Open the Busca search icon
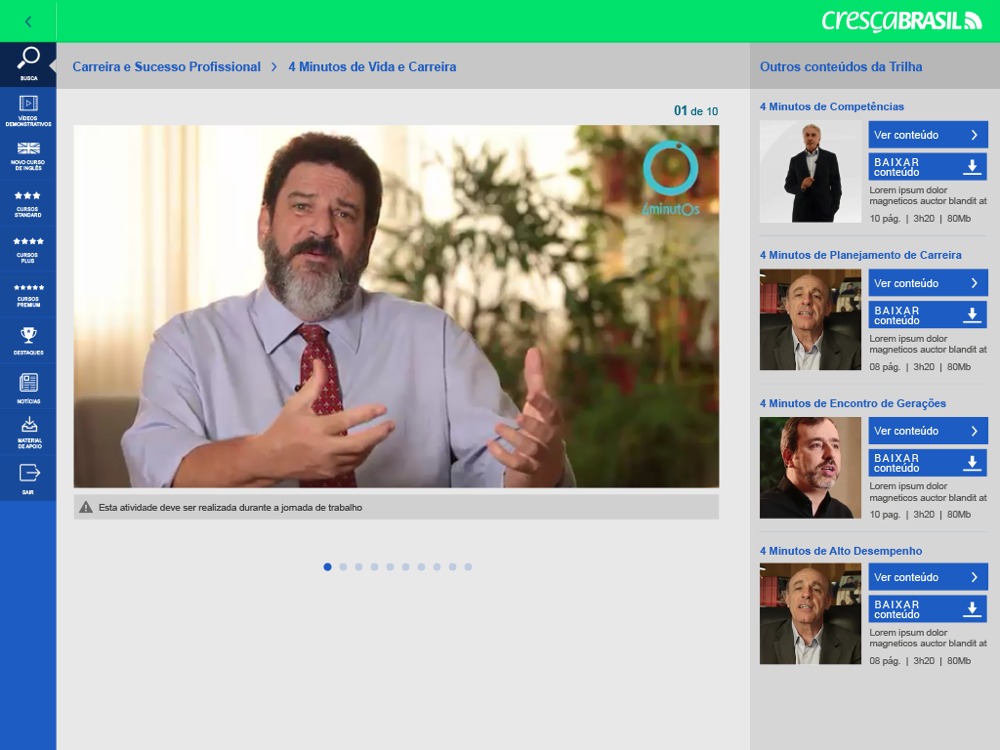The width and height of the screenshot is (1000, 750). coord(28,64)
